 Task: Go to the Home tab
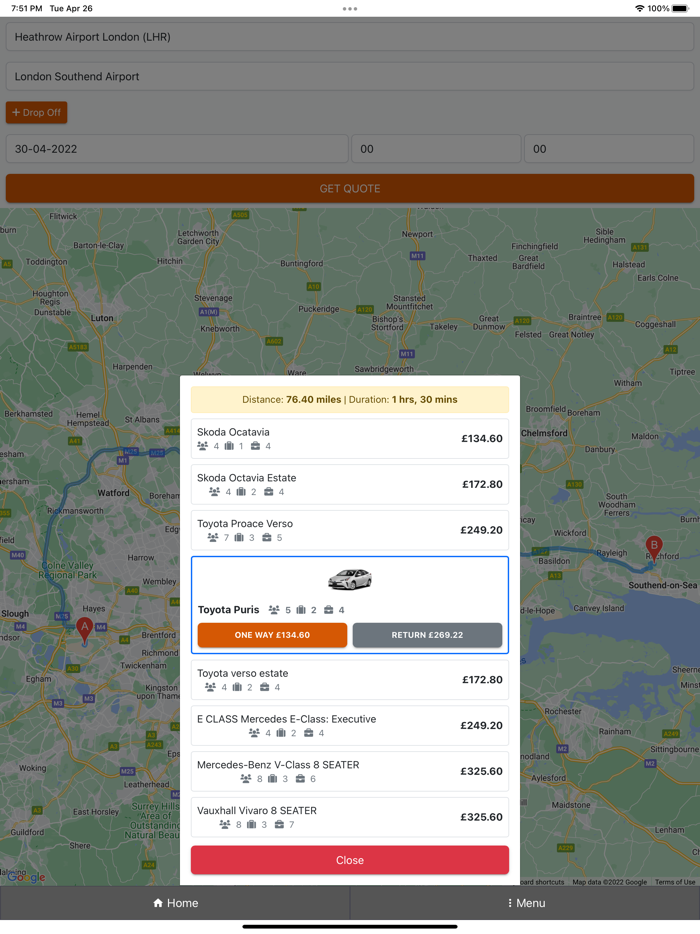click(175, 903)
